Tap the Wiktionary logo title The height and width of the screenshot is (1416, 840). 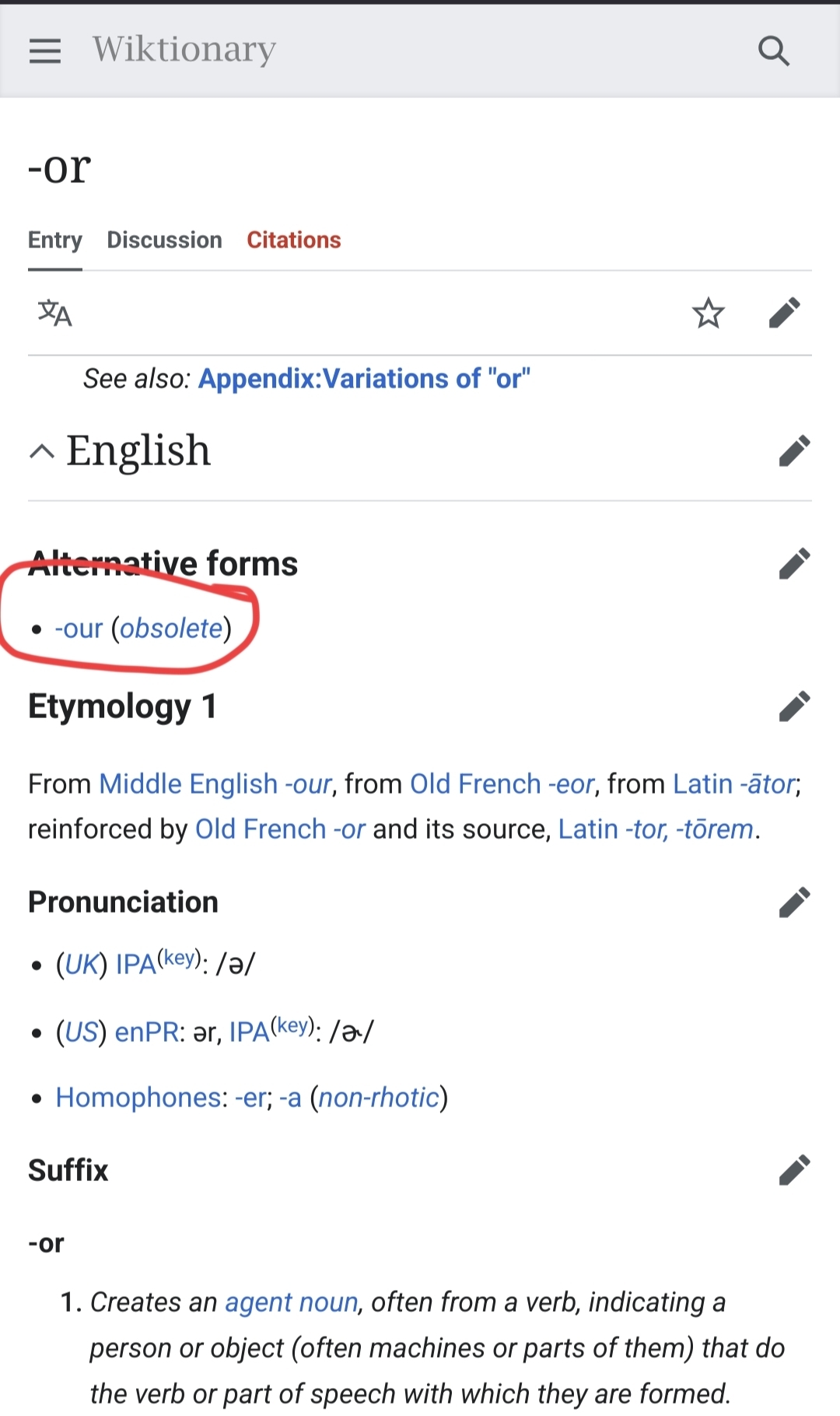[x=184, y=49]
